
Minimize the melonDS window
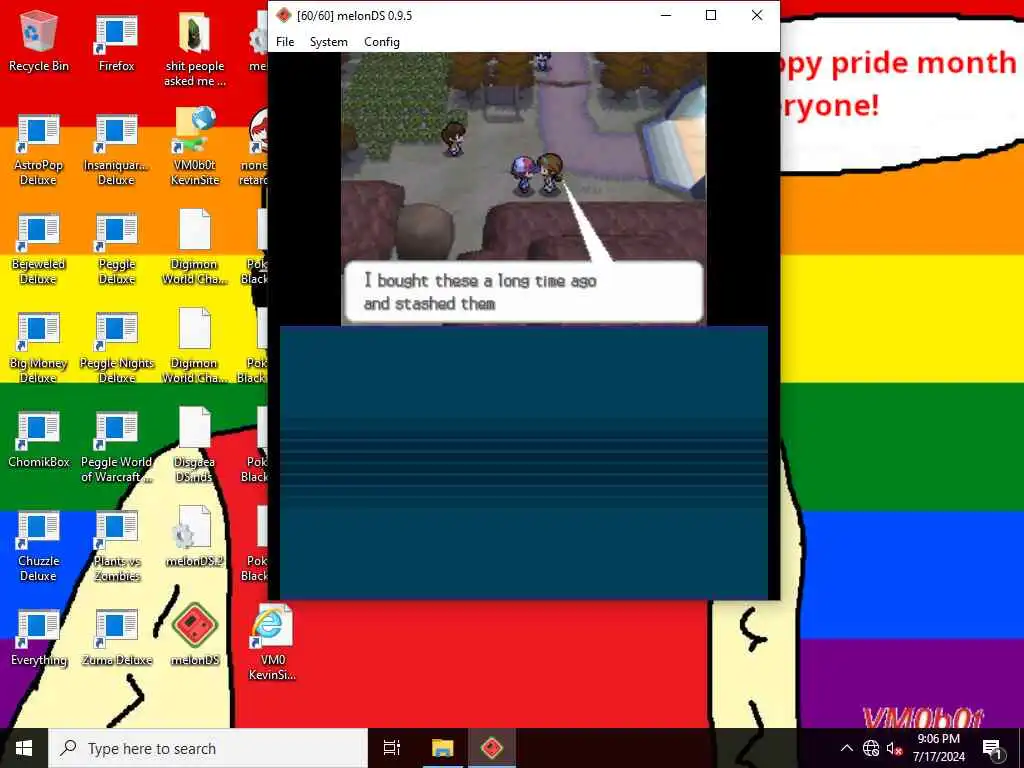pos(666,15)
